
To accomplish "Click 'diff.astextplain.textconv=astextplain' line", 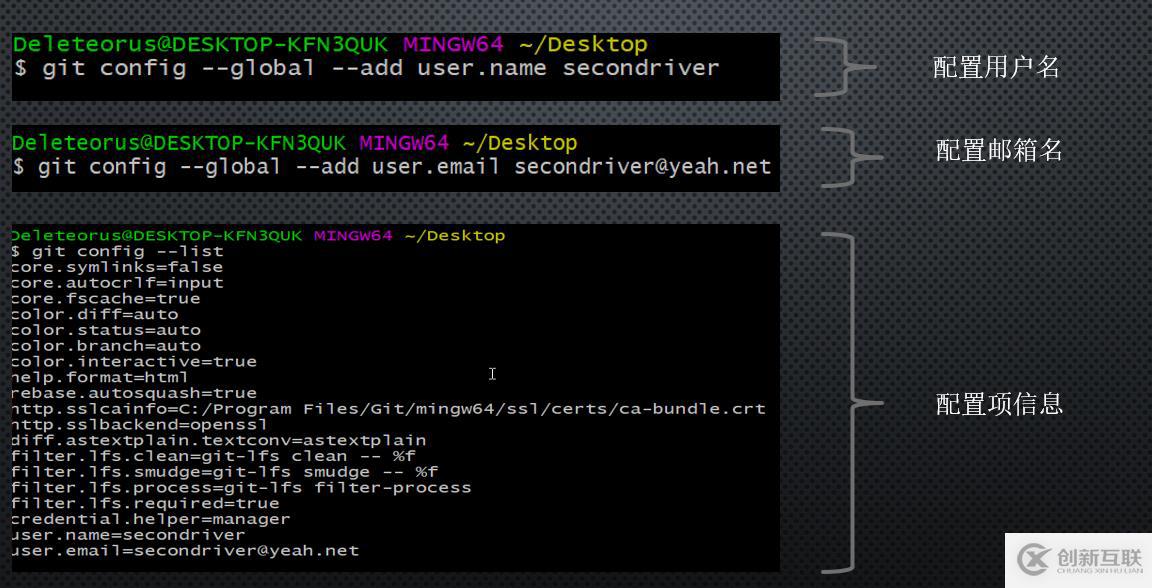I will (x=219, y=440).
